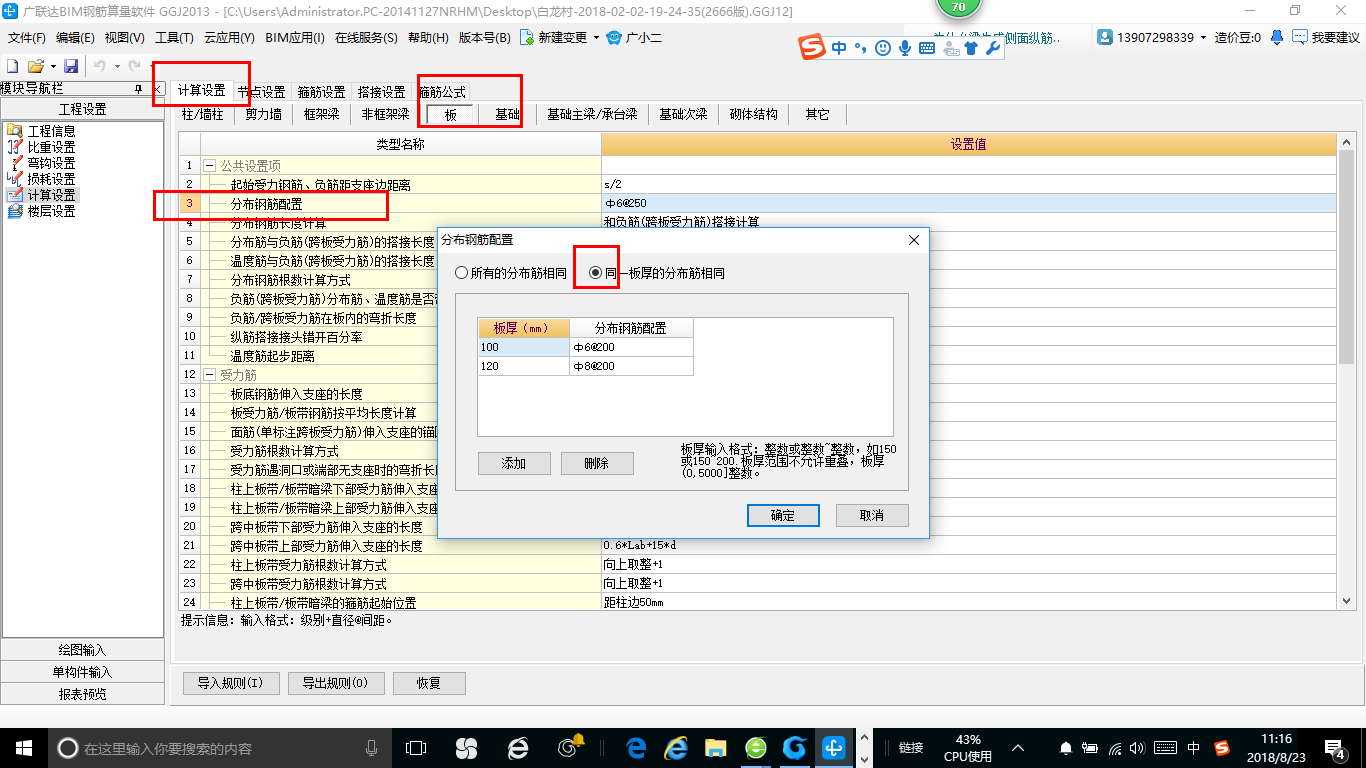Click the 删除 button

[x=597, y=463]
